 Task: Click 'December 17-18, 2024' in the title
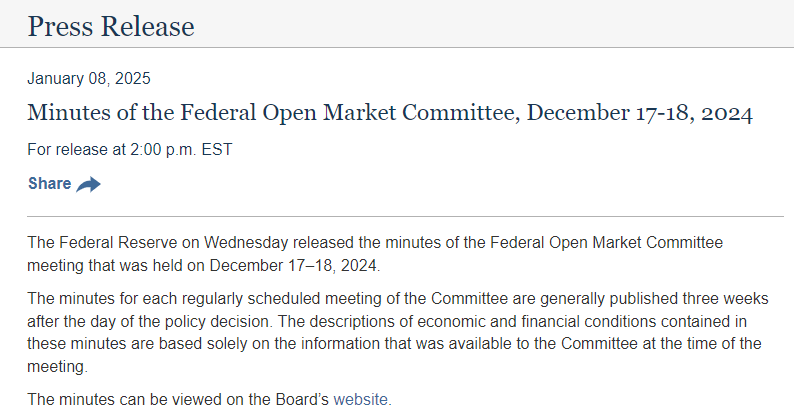click(639, 113)
